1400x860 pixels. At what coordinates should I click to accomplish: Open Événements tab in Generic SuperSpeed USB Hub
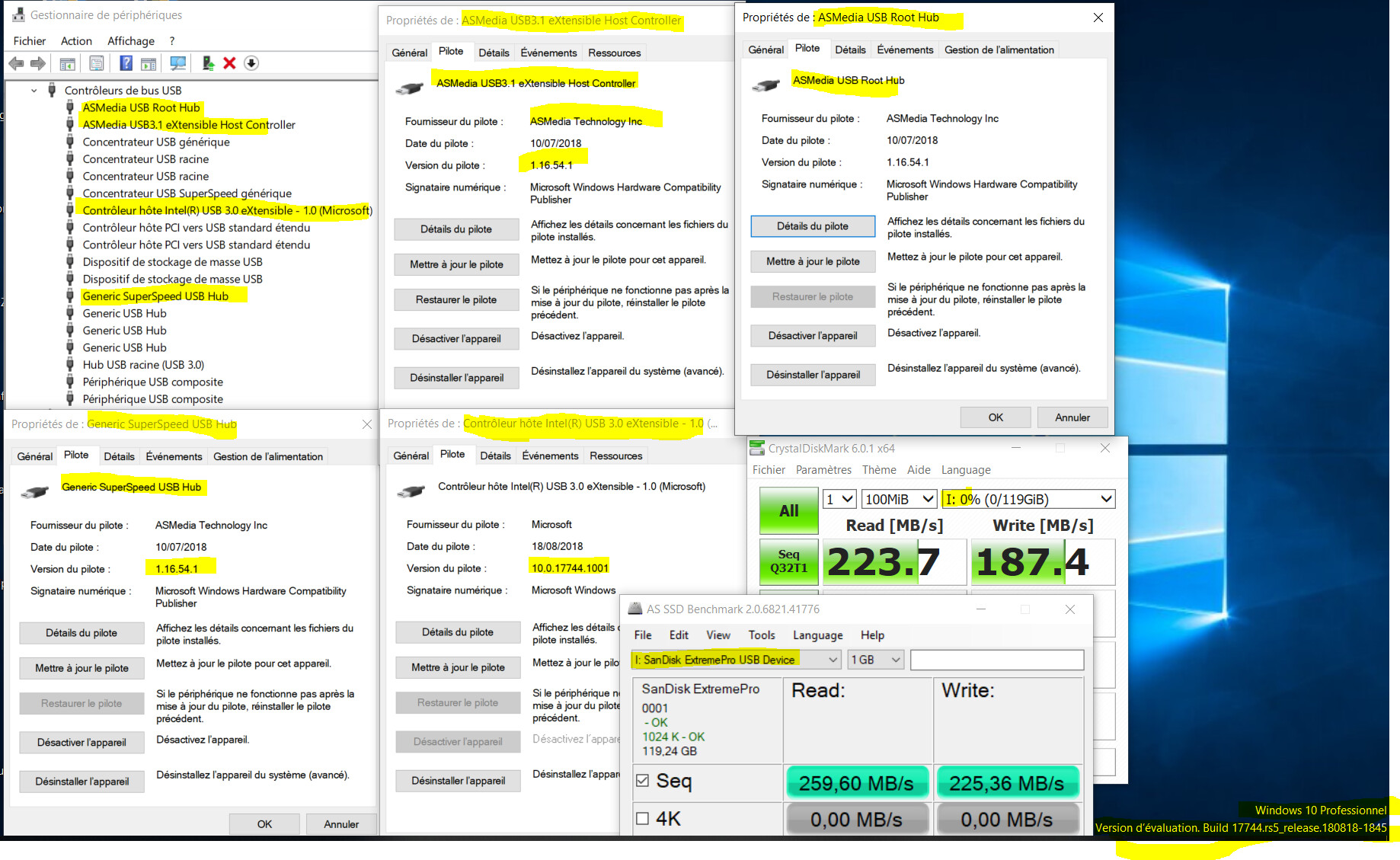point(174,456)
